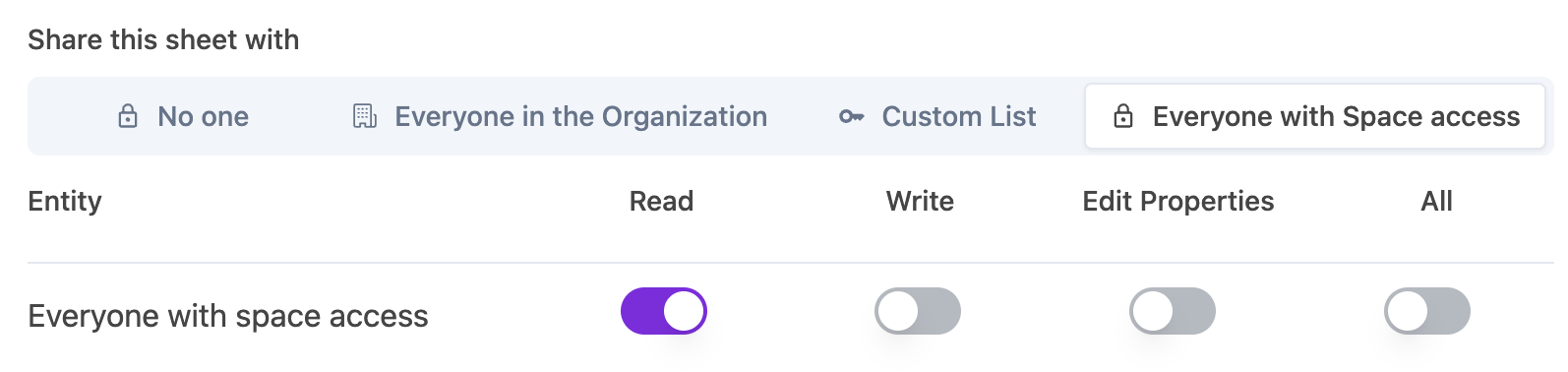Enable the Write permission toggle
Screen dimensions: 1568x372
[918, 311]
